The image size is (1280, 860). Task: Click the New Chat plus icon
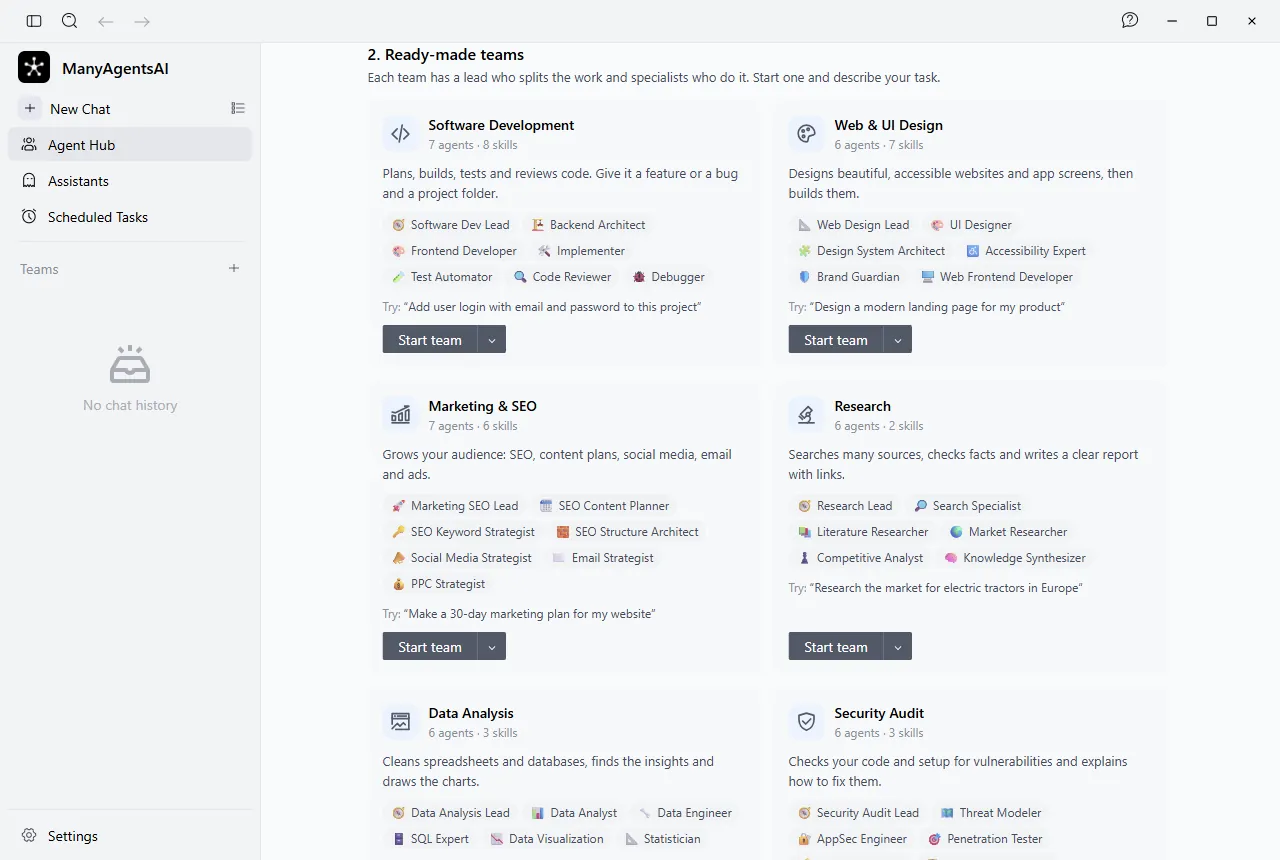(x=30, y=108)
